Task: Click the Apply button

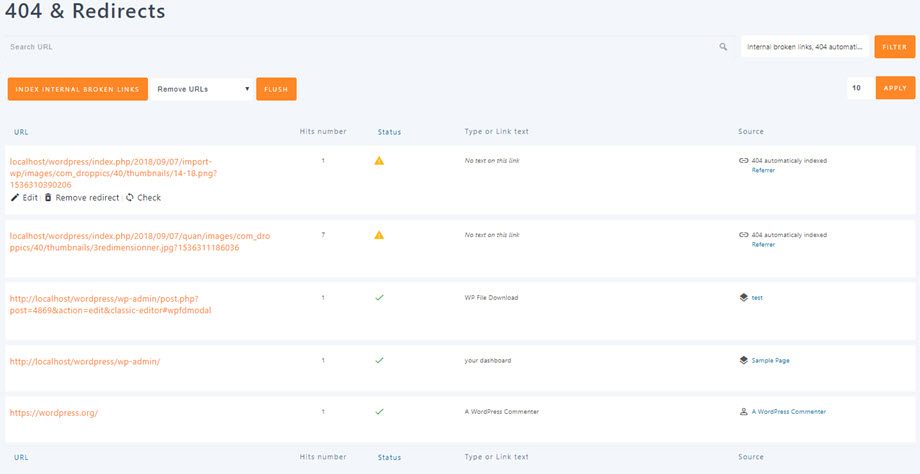Action: coord(894,88)
